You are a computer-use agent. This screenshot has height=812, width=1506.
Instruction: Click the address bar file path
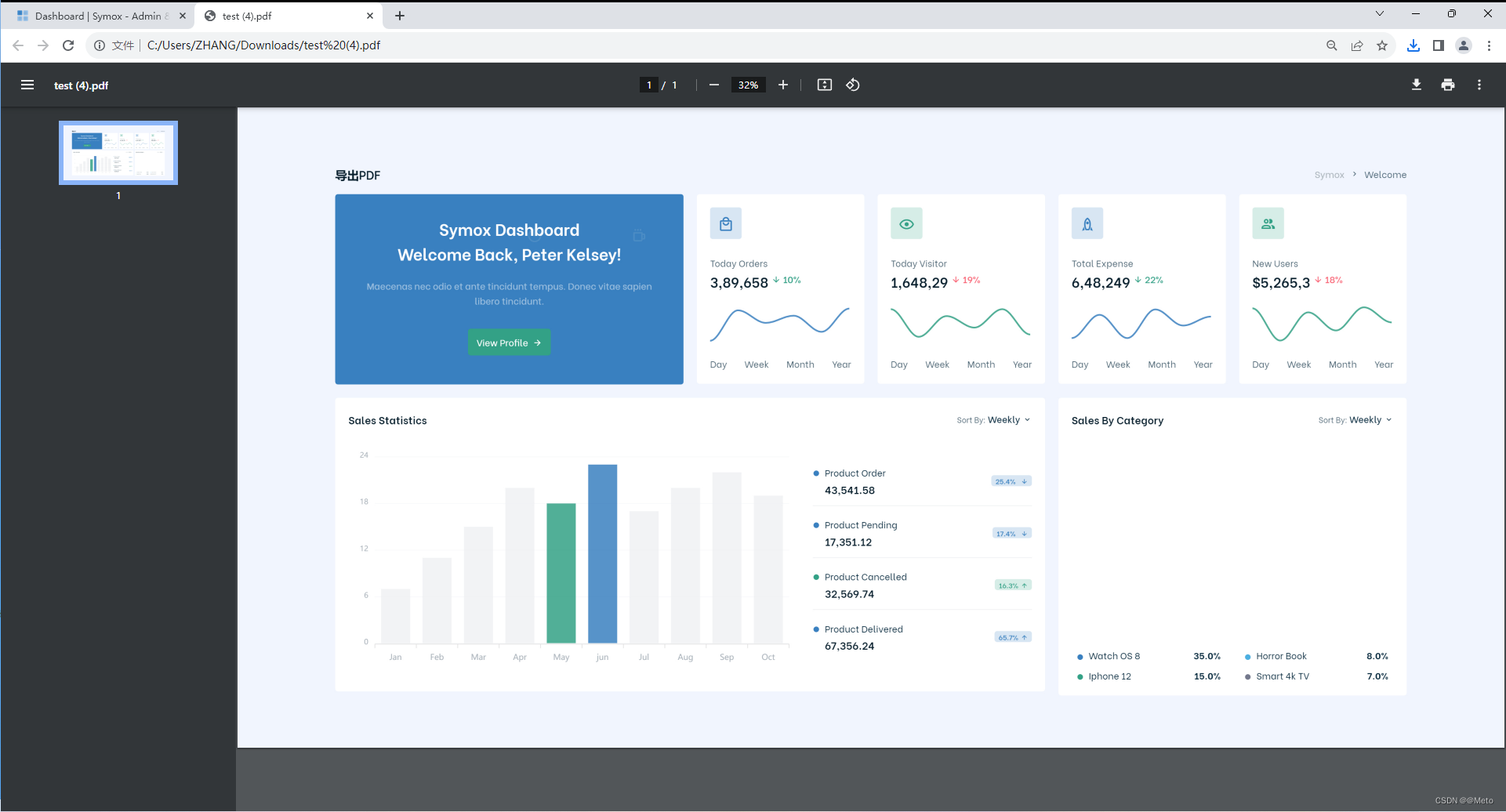click(x=263, y=45)
